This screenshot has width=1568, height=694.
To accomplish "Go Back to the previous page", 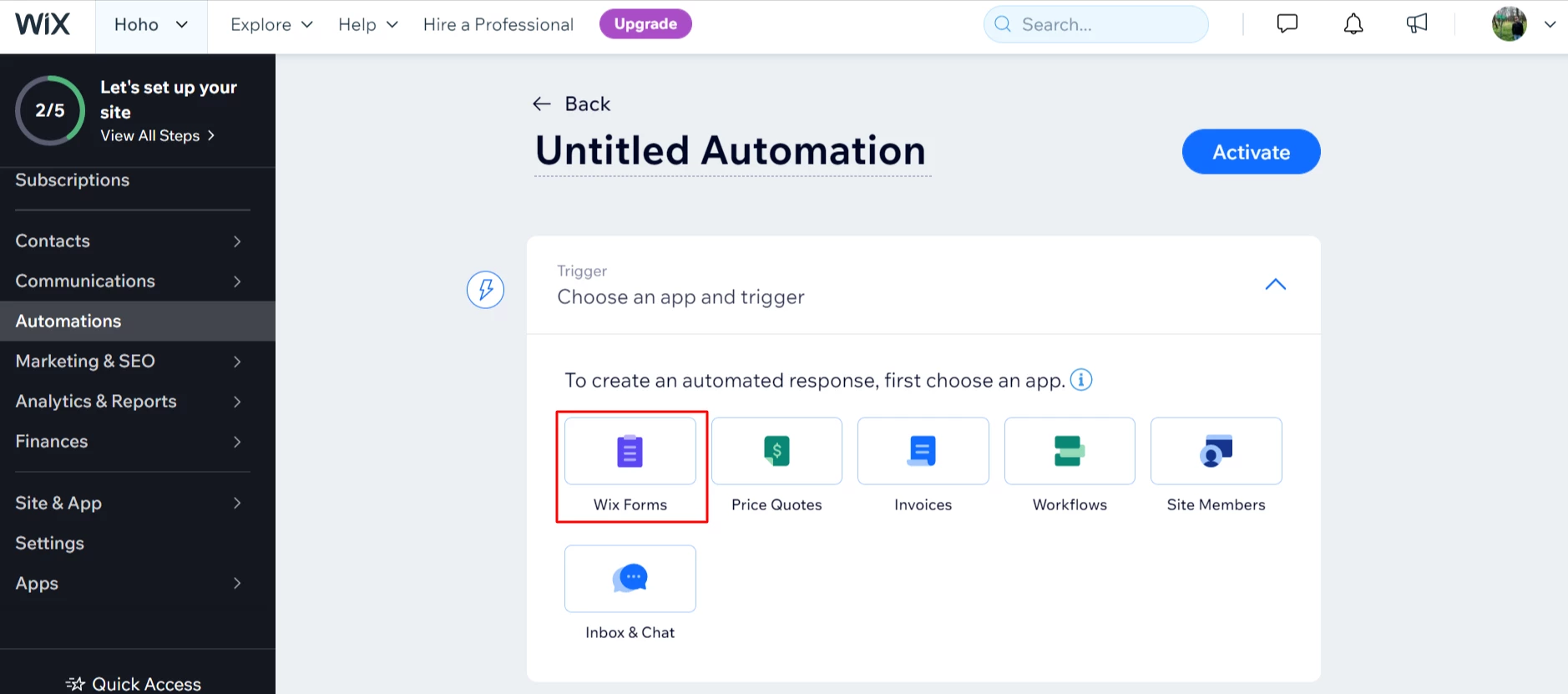I will (x=572, y=104).
